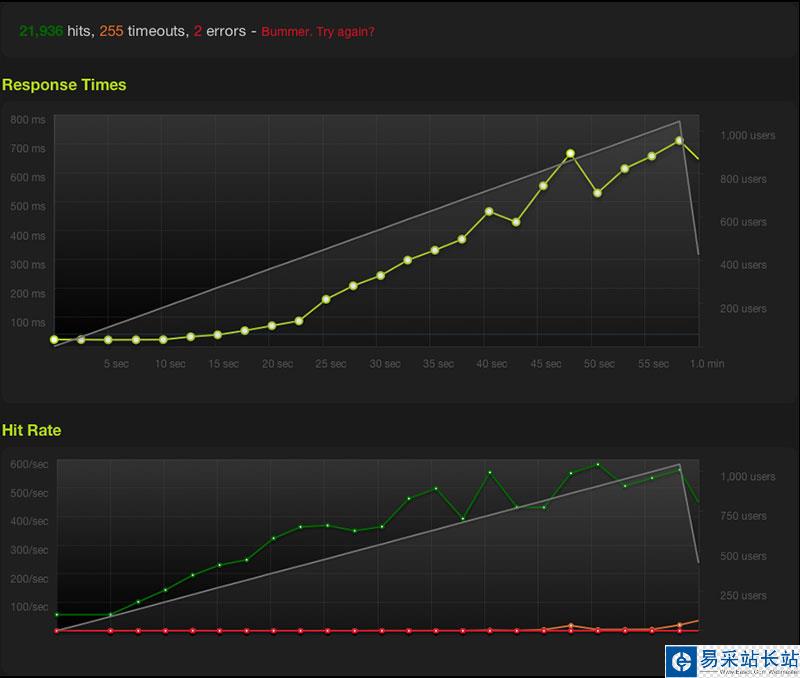Click the 'Bummer. Try again?' link

coord(318,32)
